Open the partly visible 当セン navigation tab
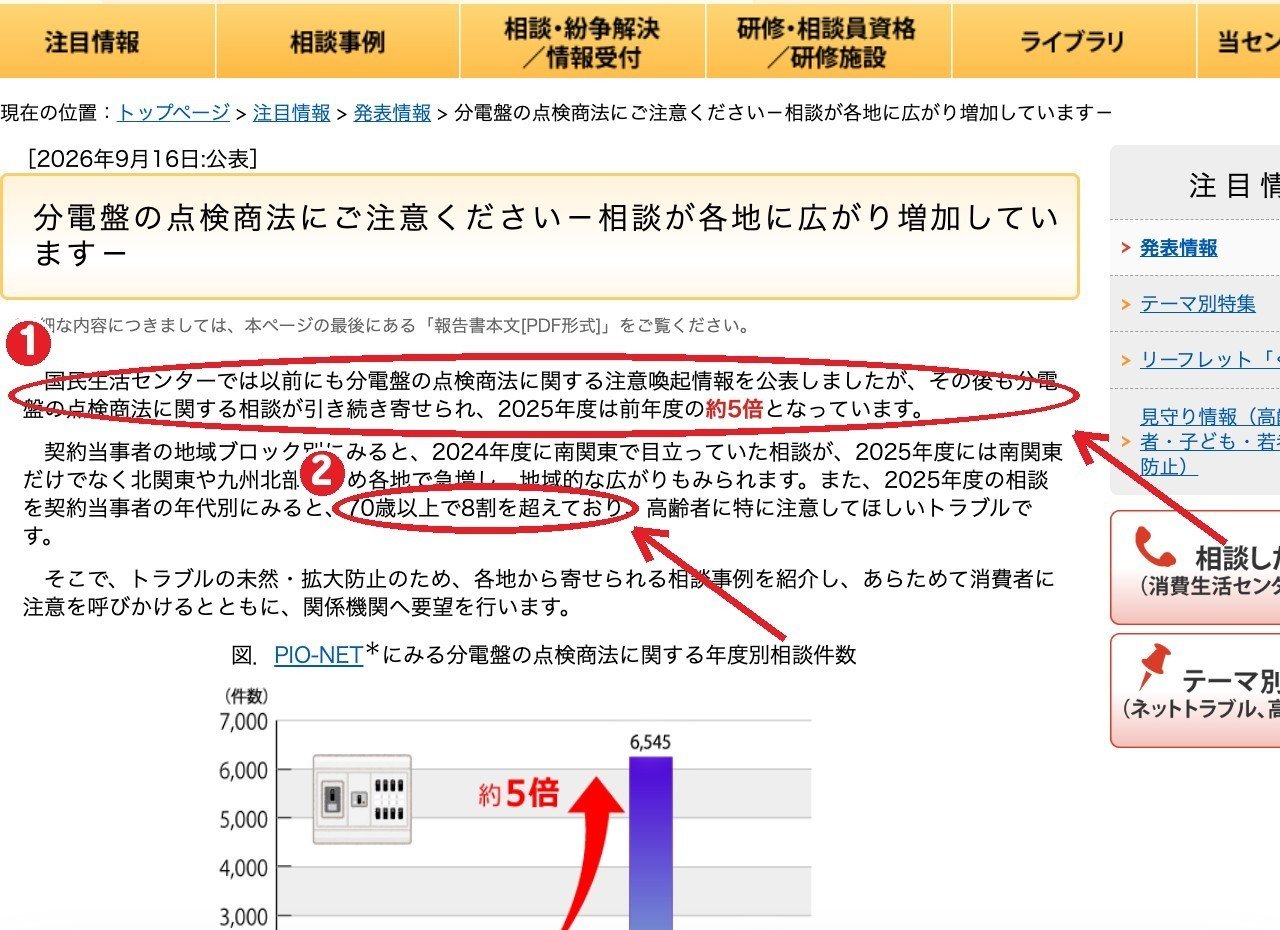The height and width of the screenshot is (930, 1280). click(x=1239, y=41)
